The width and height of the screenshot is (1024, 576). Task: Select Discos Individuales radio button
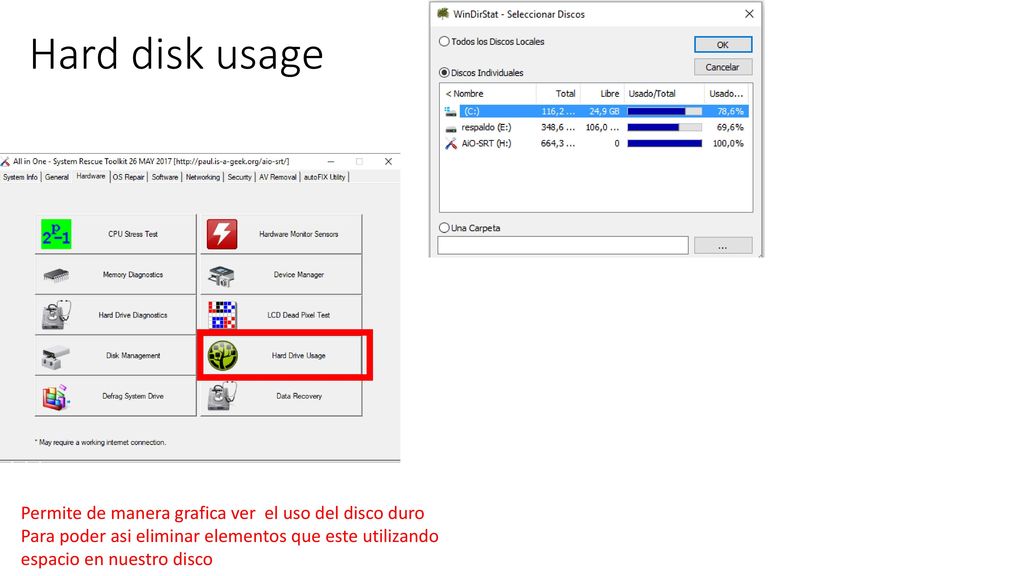444,72
